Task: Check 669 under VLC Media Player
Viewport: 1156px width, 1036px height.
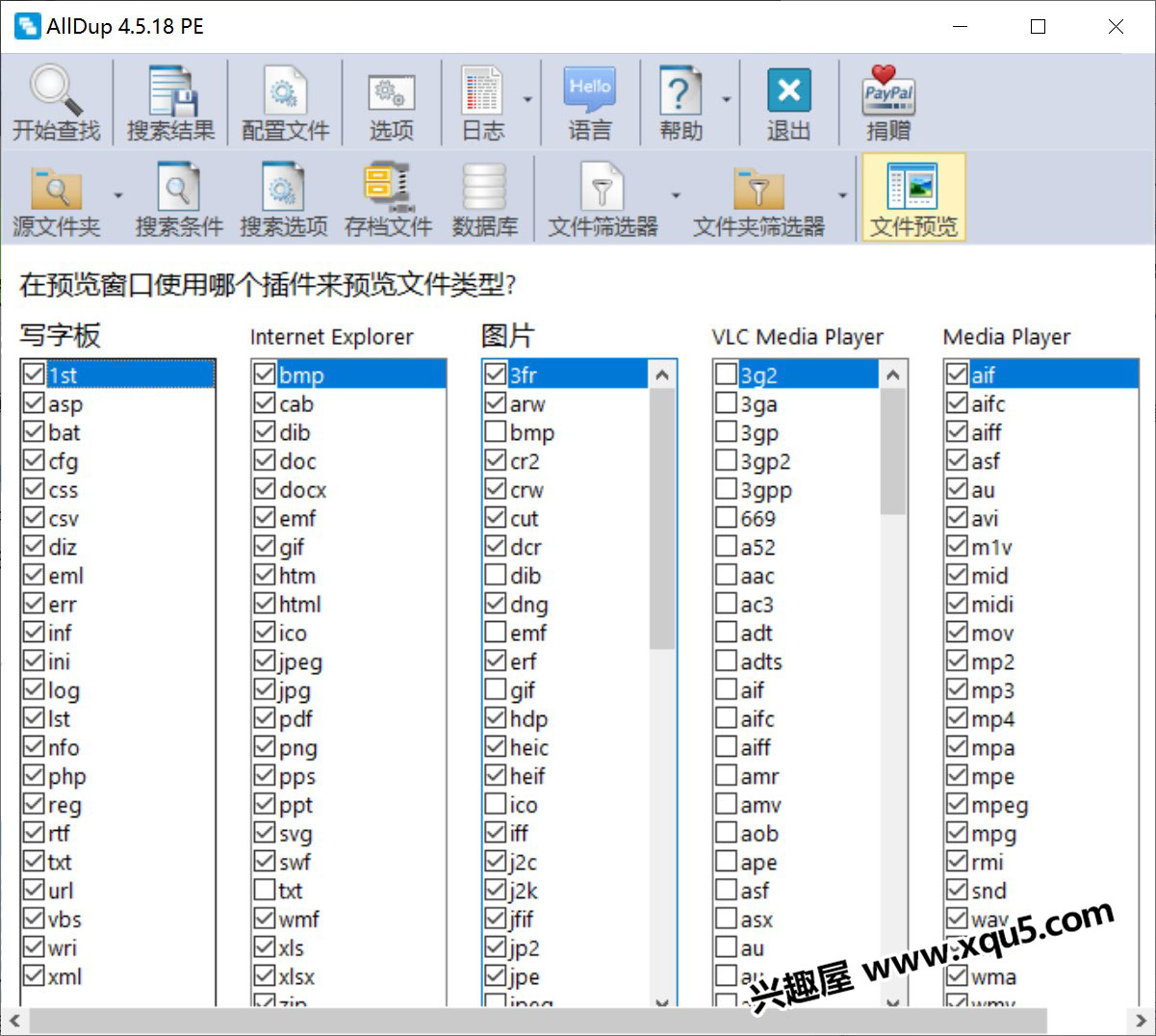Action: tap(727, 517)
